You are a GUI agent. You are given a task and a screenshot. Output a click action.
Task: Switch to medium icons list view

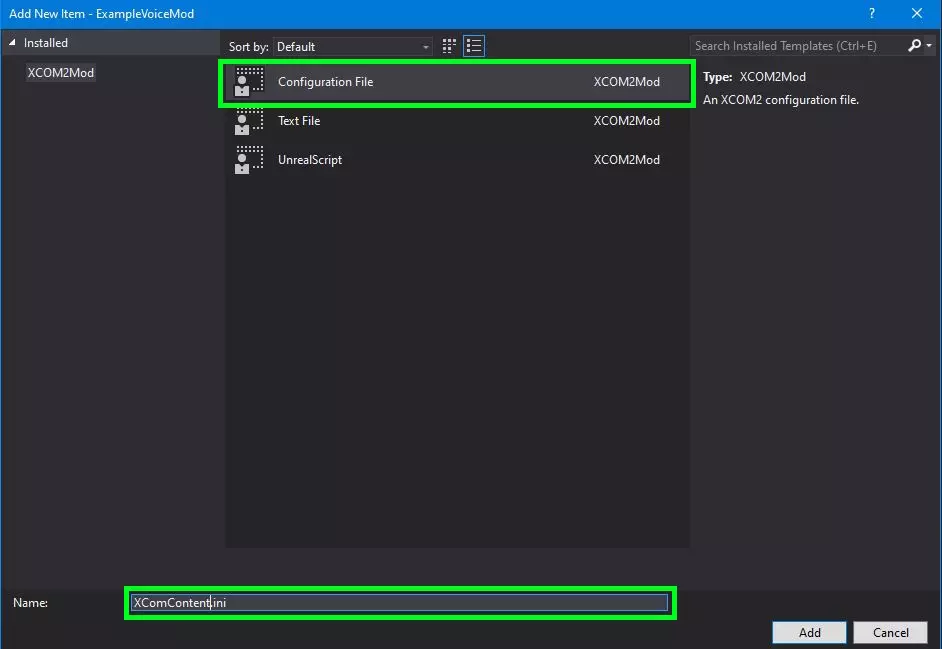tap(474, 46)
